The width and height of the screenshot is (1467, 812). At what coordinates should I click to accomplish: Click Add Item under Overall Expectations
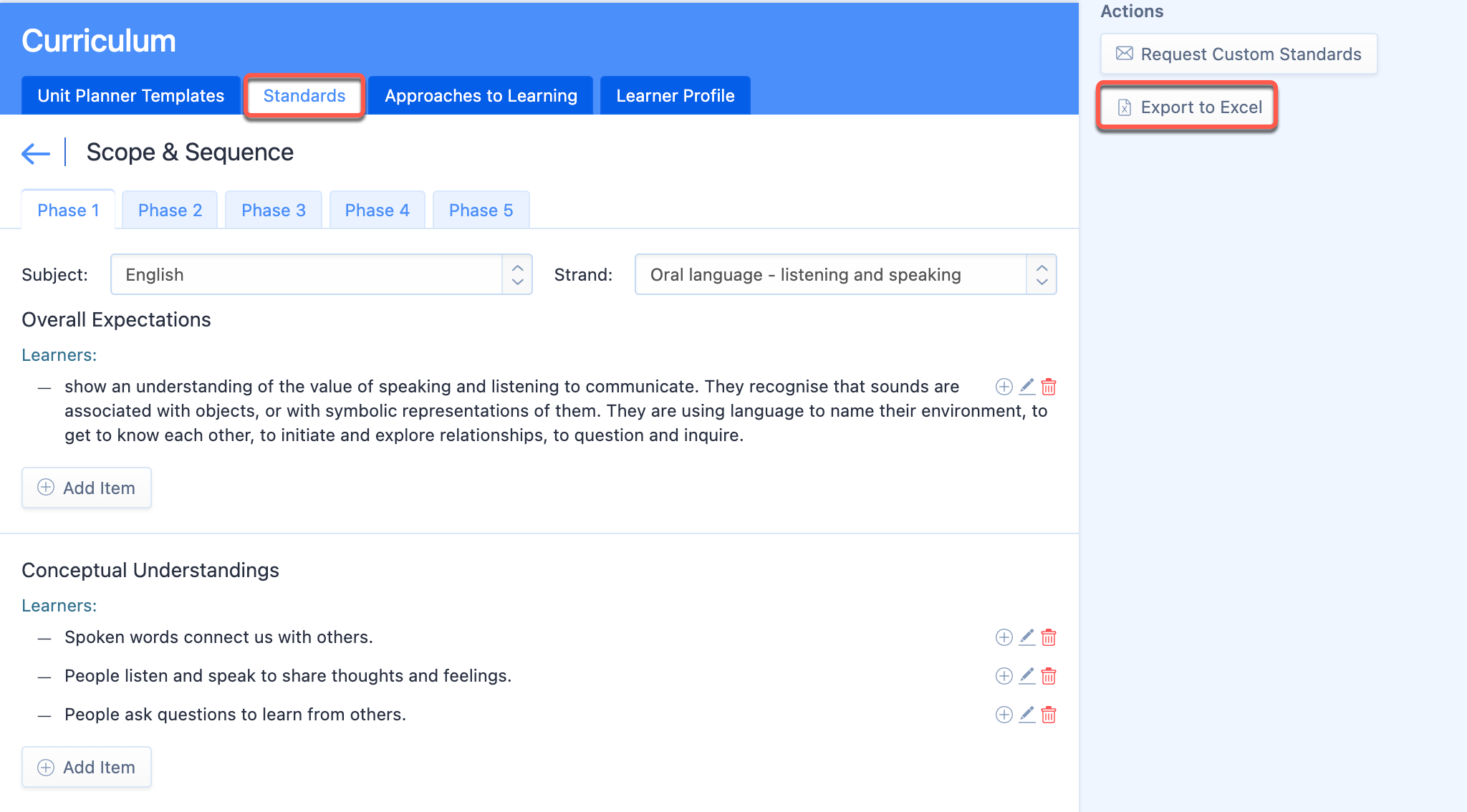(x=87, y=488)
